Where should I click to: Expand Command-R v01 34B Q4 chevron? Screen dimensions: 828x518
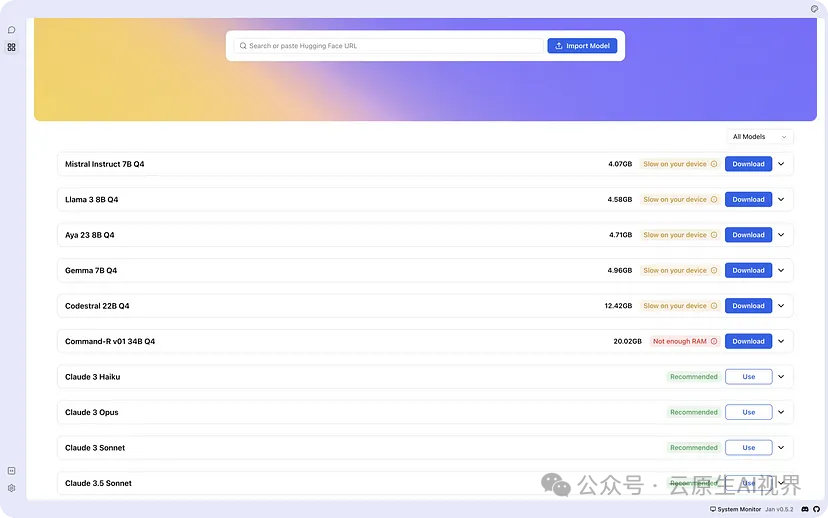click(781, 341)
